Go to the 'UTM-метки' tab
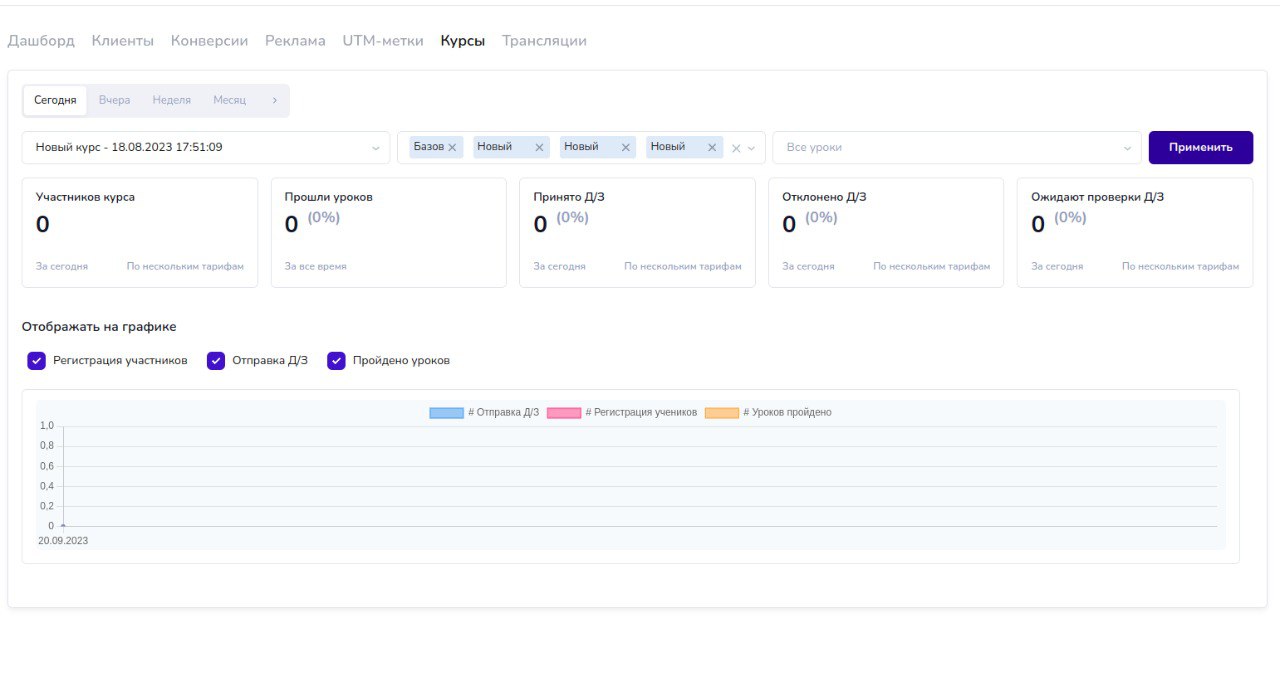 coord(383,41)
